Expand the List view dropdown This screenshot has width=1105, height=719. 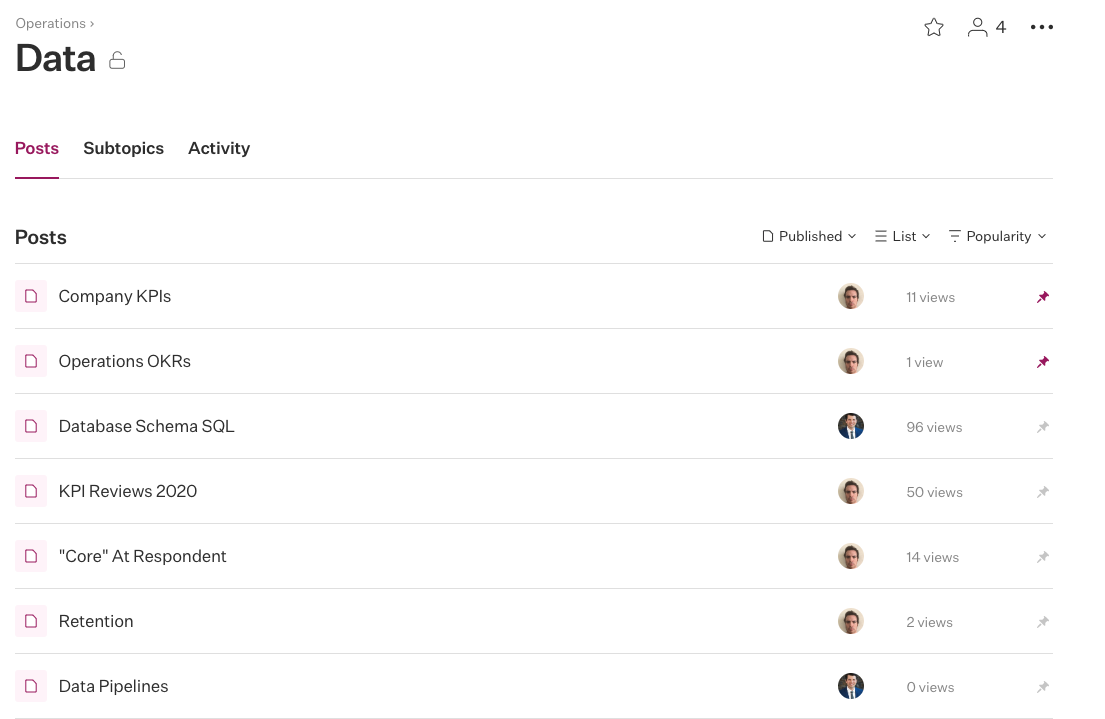(x=902, y=236)
